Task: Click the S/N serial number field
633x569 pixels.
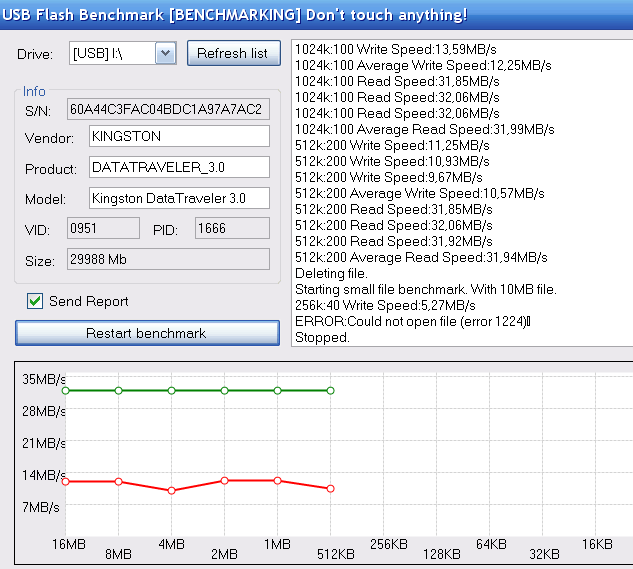Action: pos(168,108)
